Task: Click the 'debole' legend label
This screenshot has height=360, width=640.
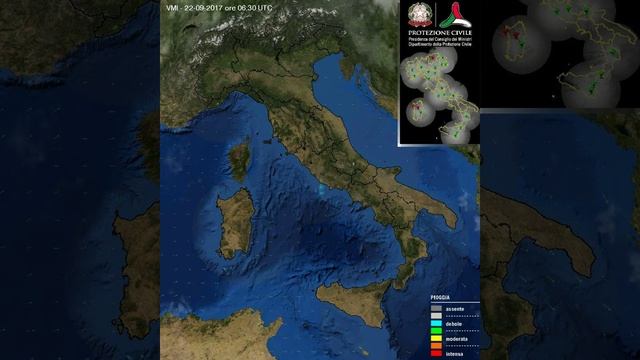Action: [x=454, y=324]
